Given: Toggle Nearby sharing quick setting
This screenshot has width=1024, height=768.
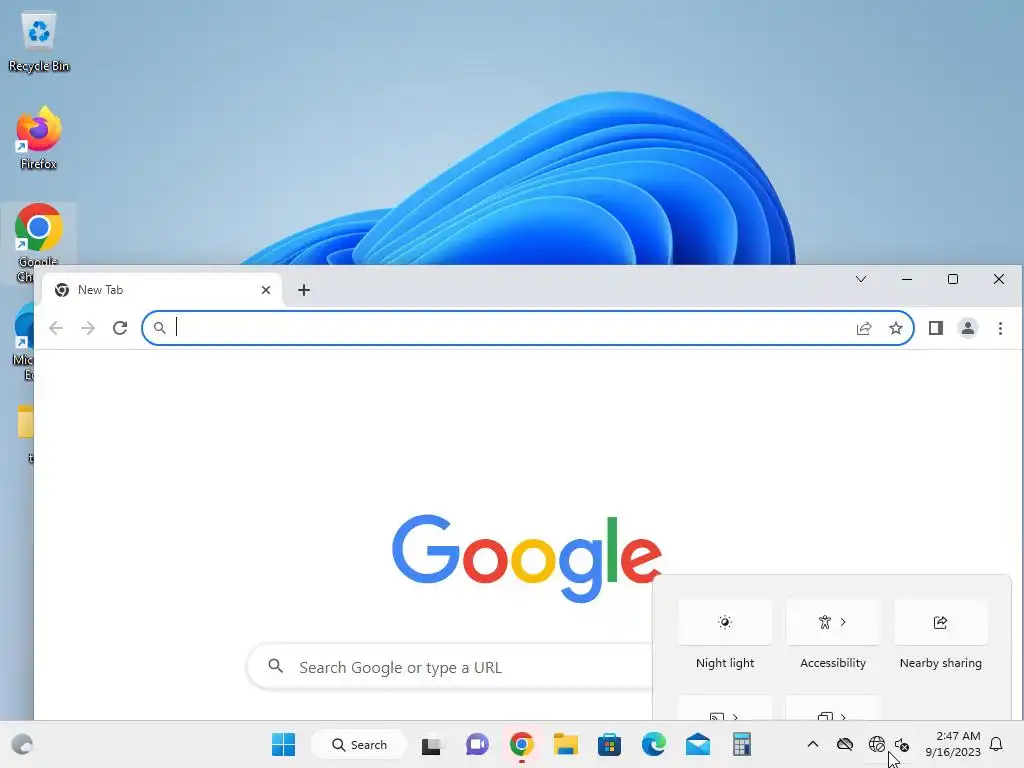Looking at the screenshot, I should point(940,622).
